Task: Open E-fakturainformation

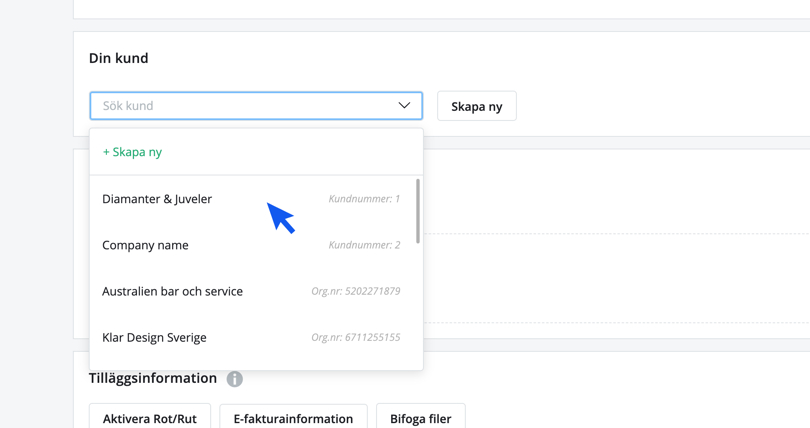Action: click(293, 418)
